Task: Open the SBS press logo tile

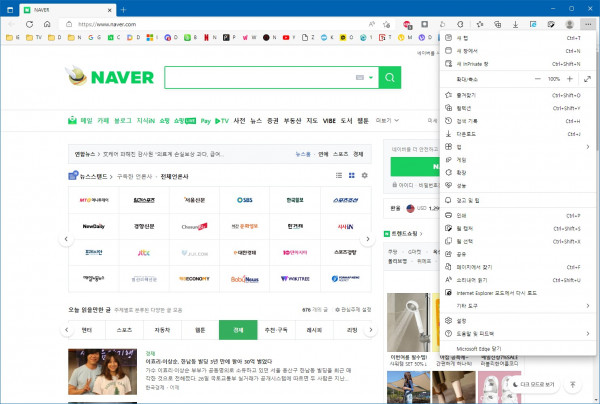Action: (245, 200)
